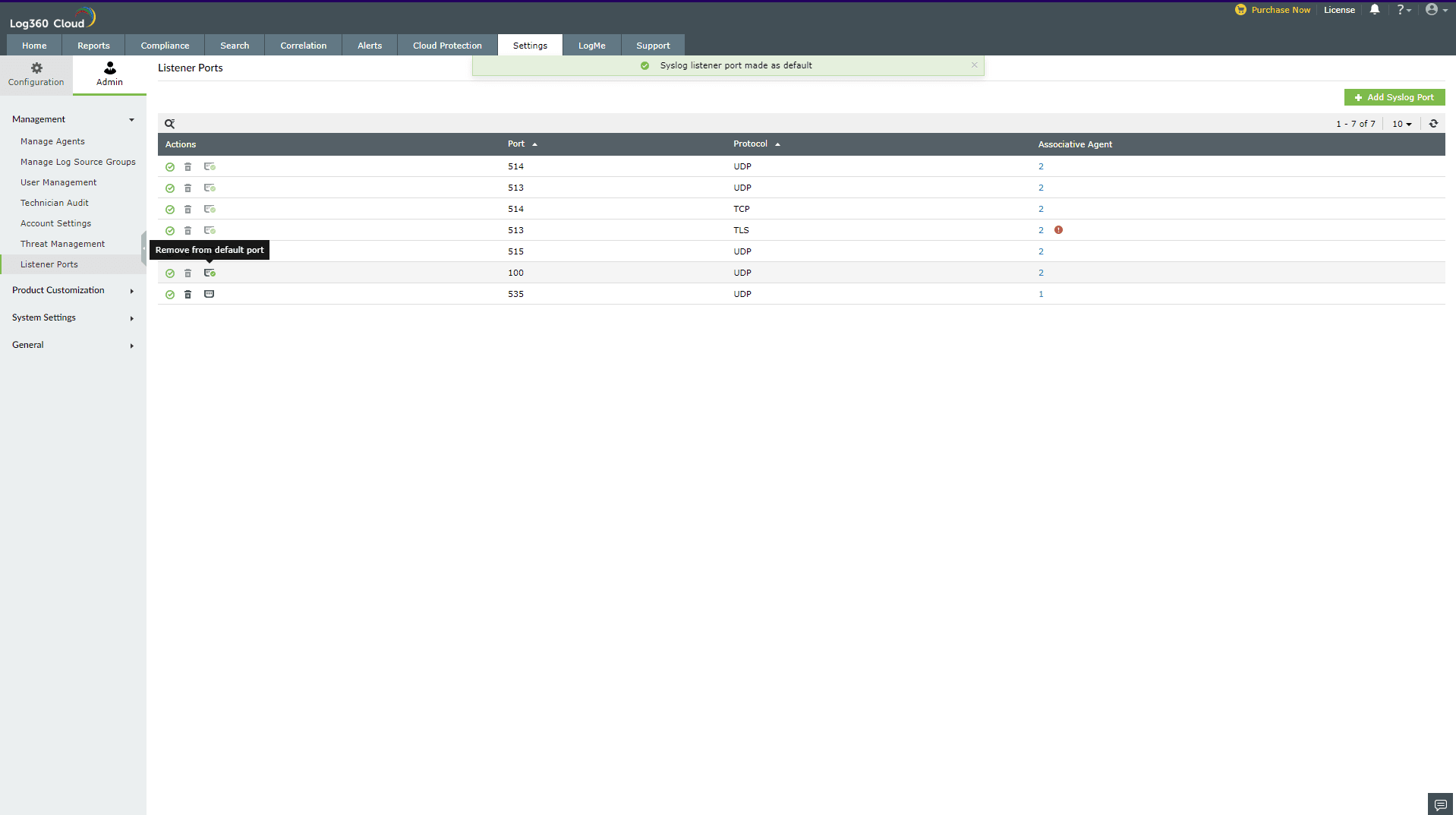The image size is (1456, 815).
Task: Click the Purchase Now link
Action: pos(1273,10)
